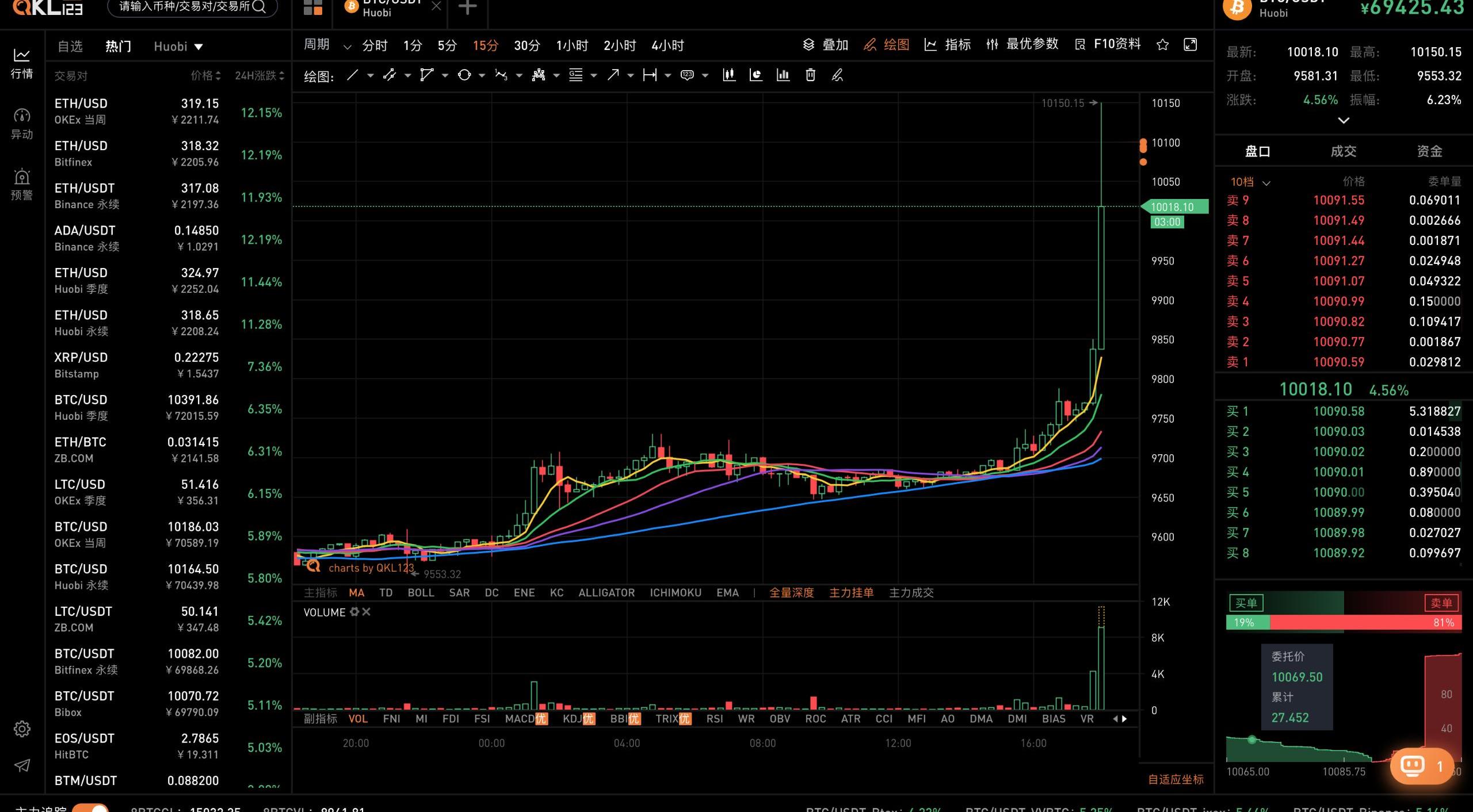
Task: Open the chat support bubble
Action: 1422,765
